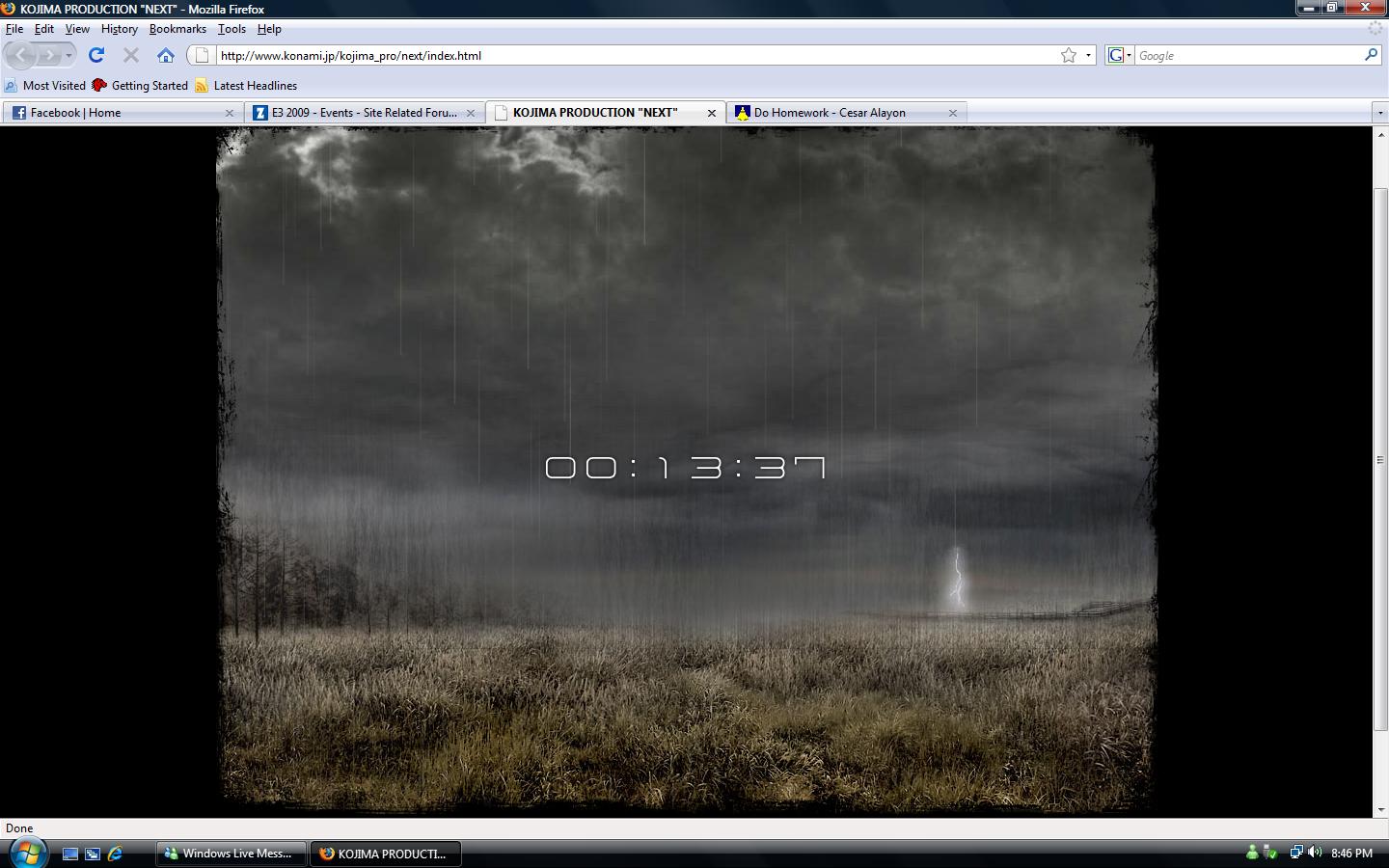
Task: Click the Done status bar text
Action: (19, 827)
